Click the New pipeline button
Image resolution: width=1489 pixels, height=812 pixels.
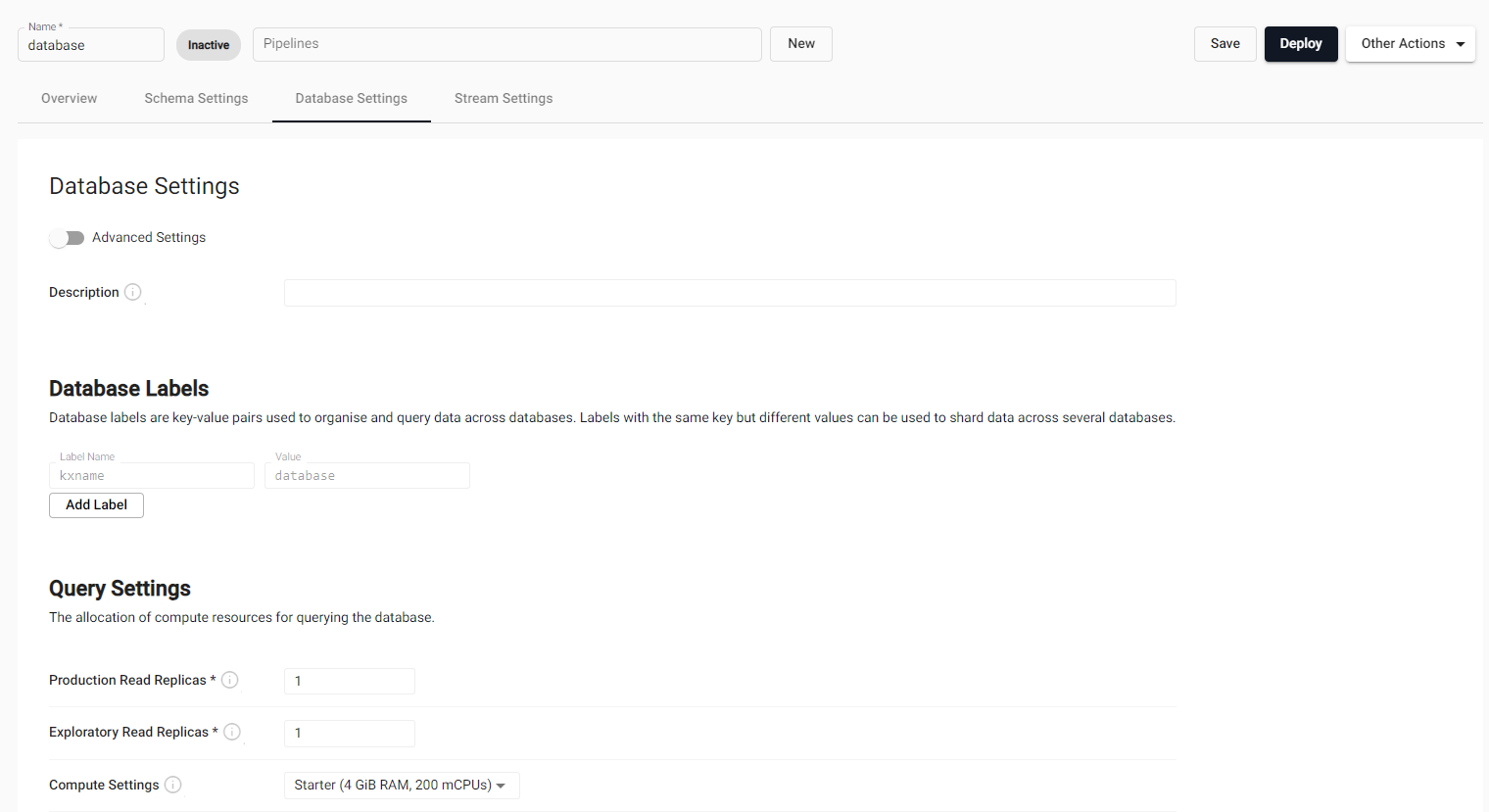pos(800,44)
